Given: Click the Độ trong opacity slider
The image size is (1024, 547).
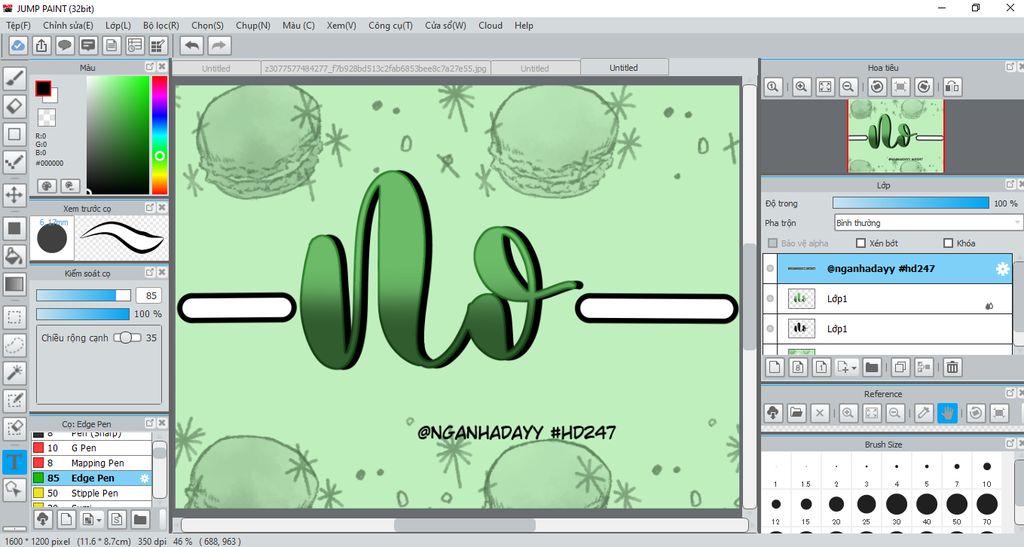Looking at the screenshot, I should (910, 203).
